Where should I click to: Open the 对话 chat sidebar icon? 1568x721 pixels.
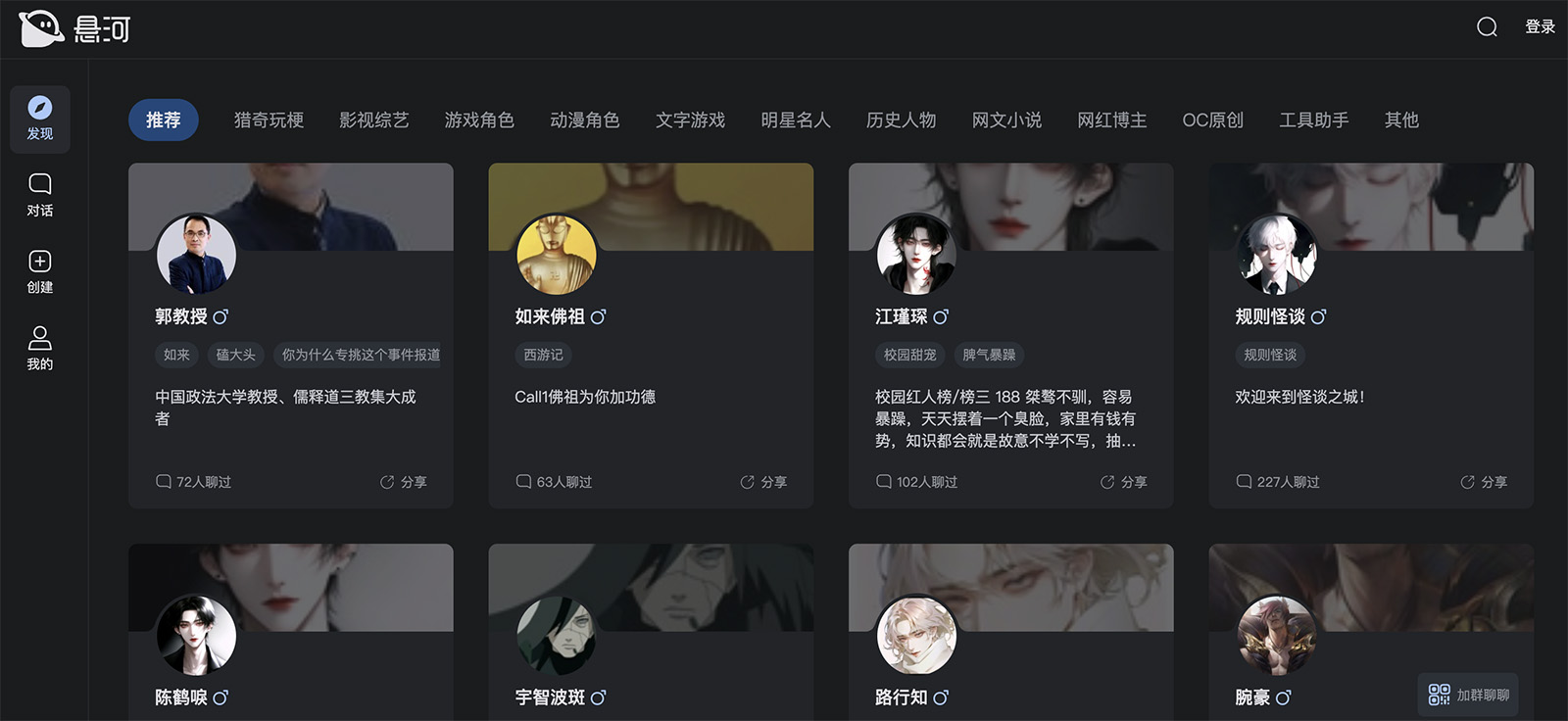pyautogui.click(x=40, y=195)
